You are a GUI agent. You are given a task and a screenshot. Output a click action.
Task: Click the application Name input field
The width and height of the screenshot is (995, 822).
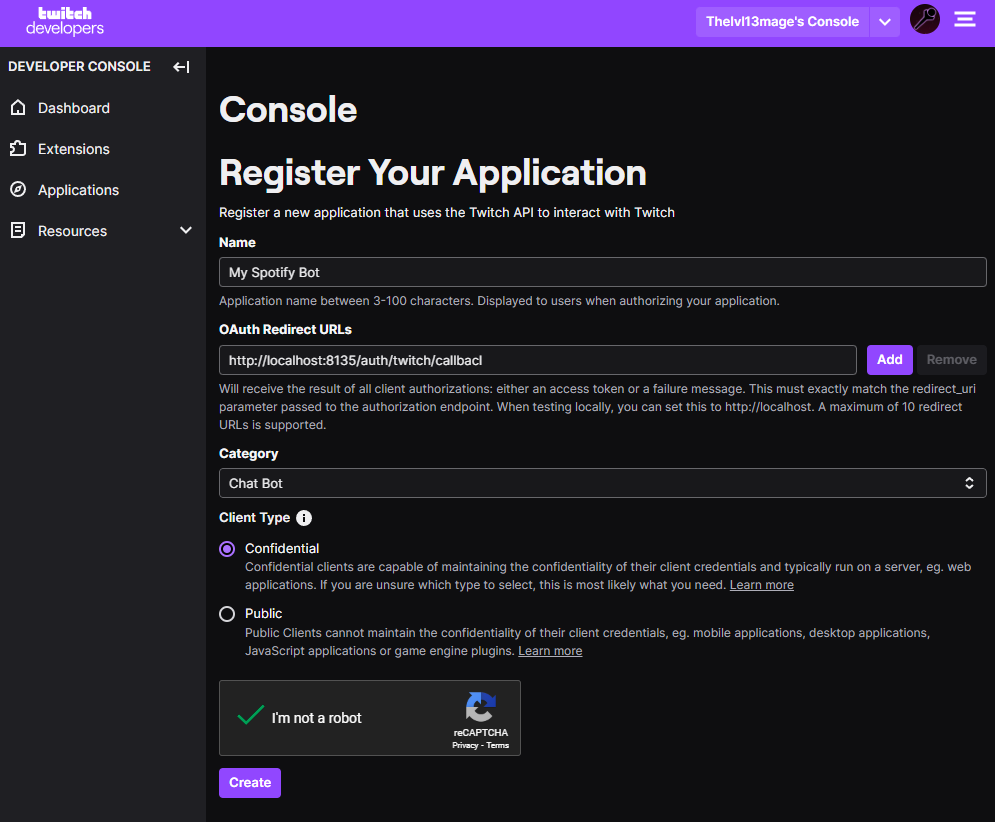[x=602, y=272]
